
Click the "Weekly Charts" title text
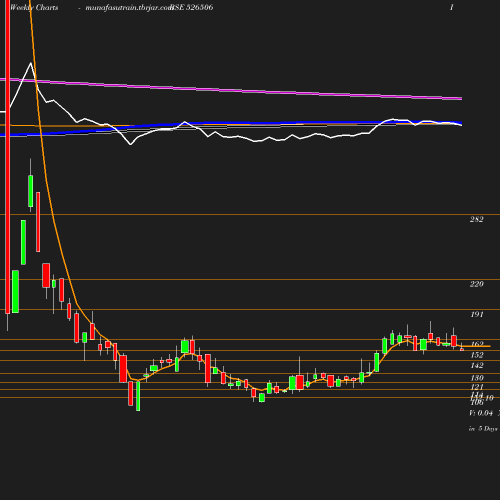point(34,7)
